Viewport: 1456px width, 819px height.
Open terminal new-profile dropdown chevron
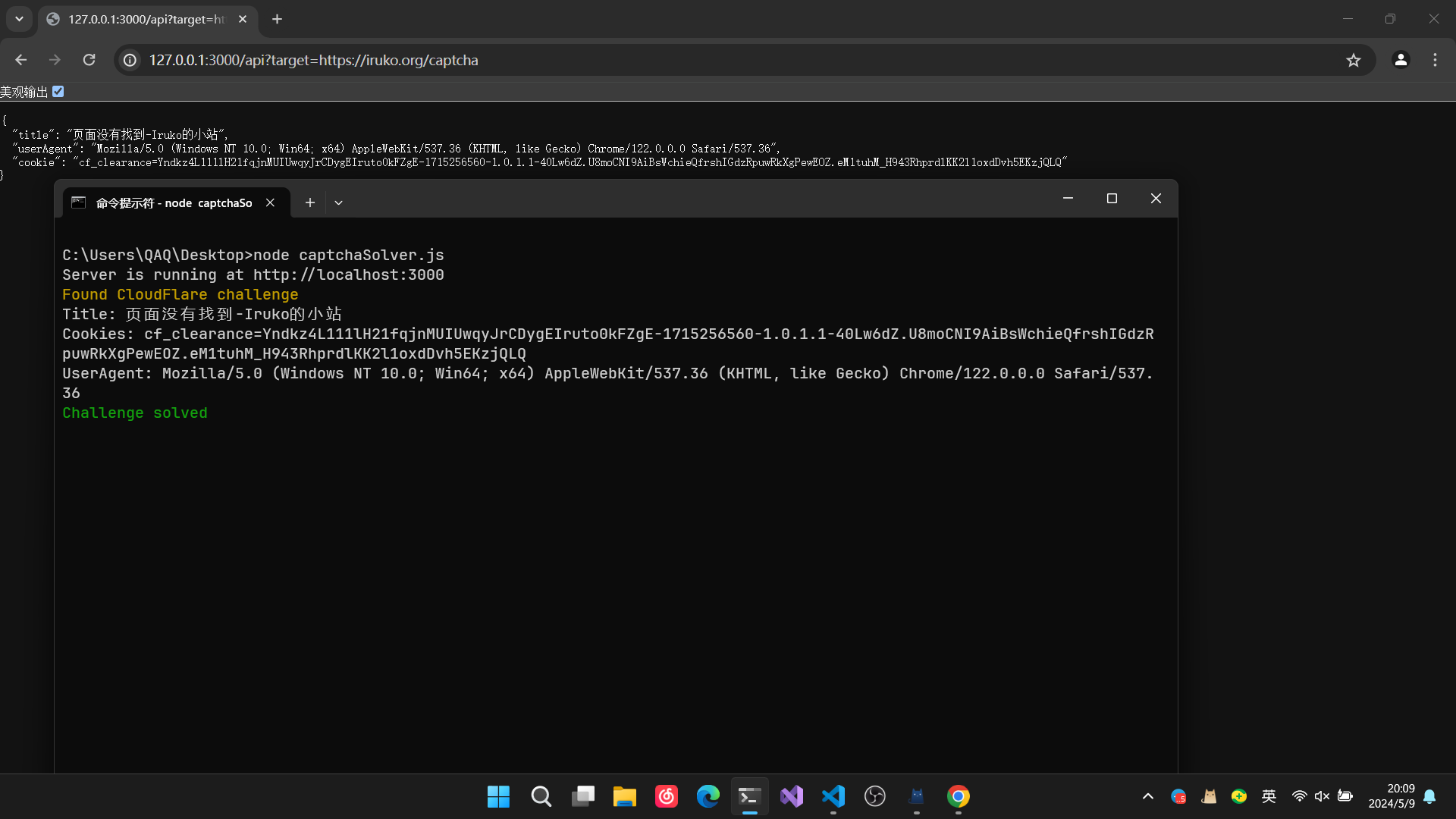click(x=338, y=202)
